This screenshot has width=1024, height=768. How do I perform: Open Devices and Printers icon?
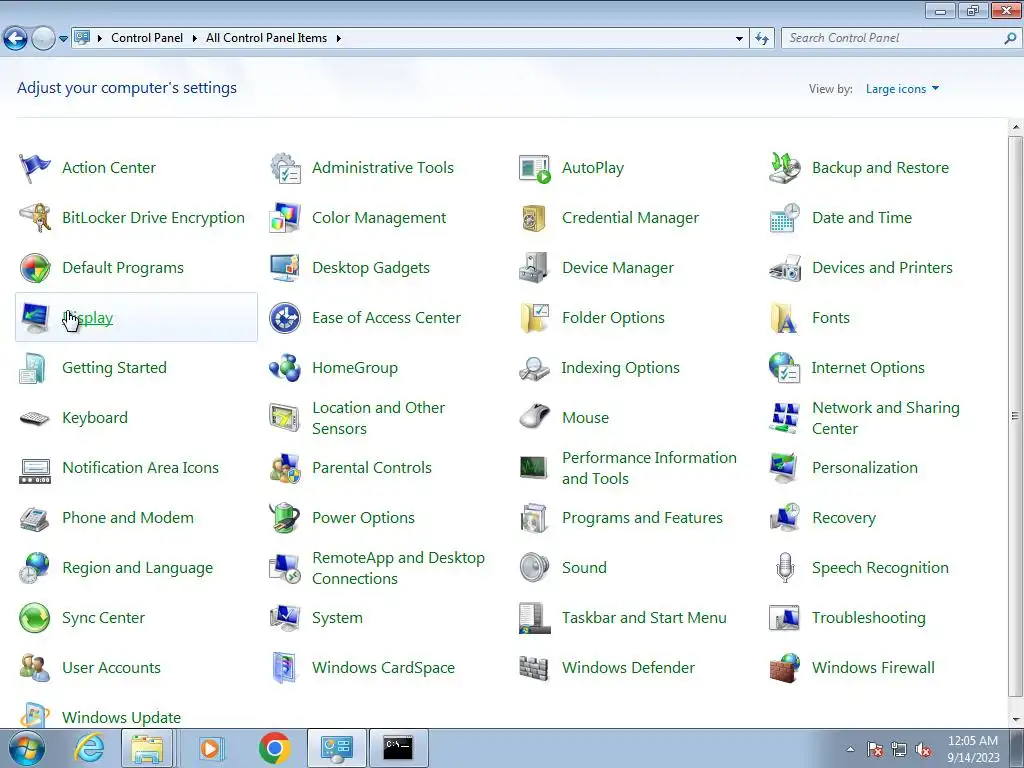784,268
